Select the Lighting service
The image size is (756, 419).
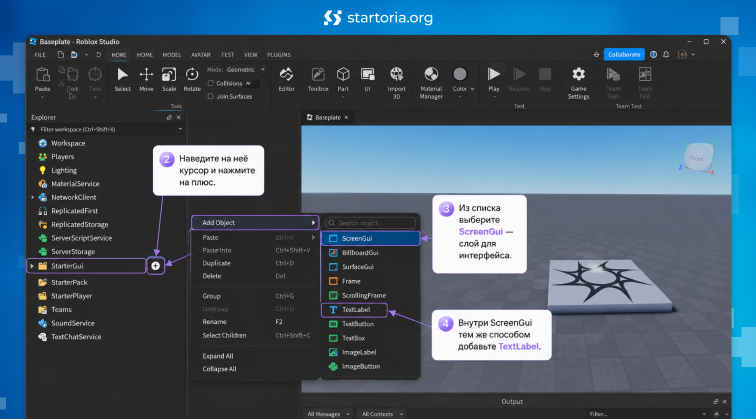click(x=64, y=170)
